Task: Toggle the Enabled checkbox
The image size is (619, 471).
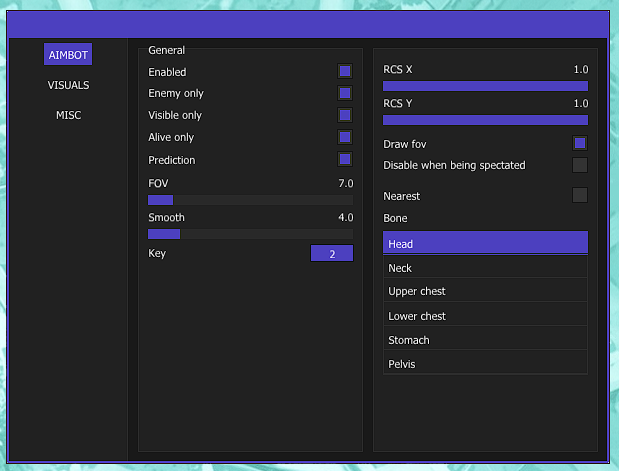Action: pos(345,71)
